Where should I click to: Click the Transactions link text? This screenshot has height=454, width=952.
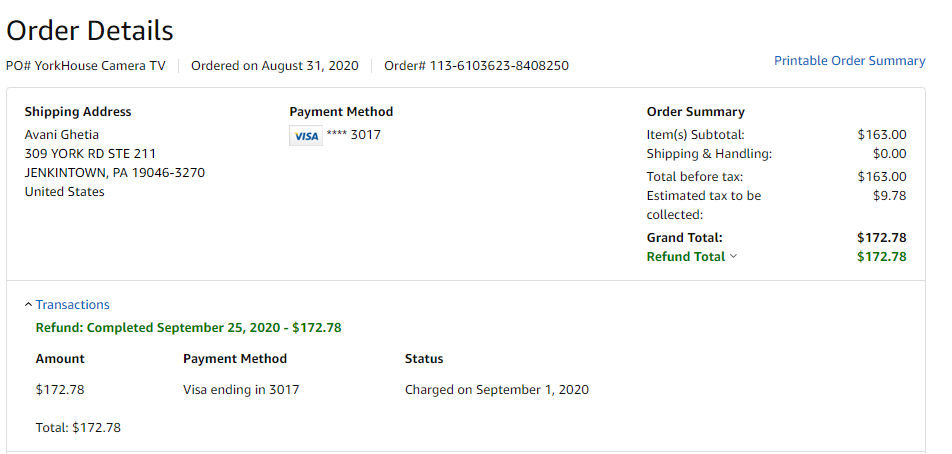(x=73, y=305)
